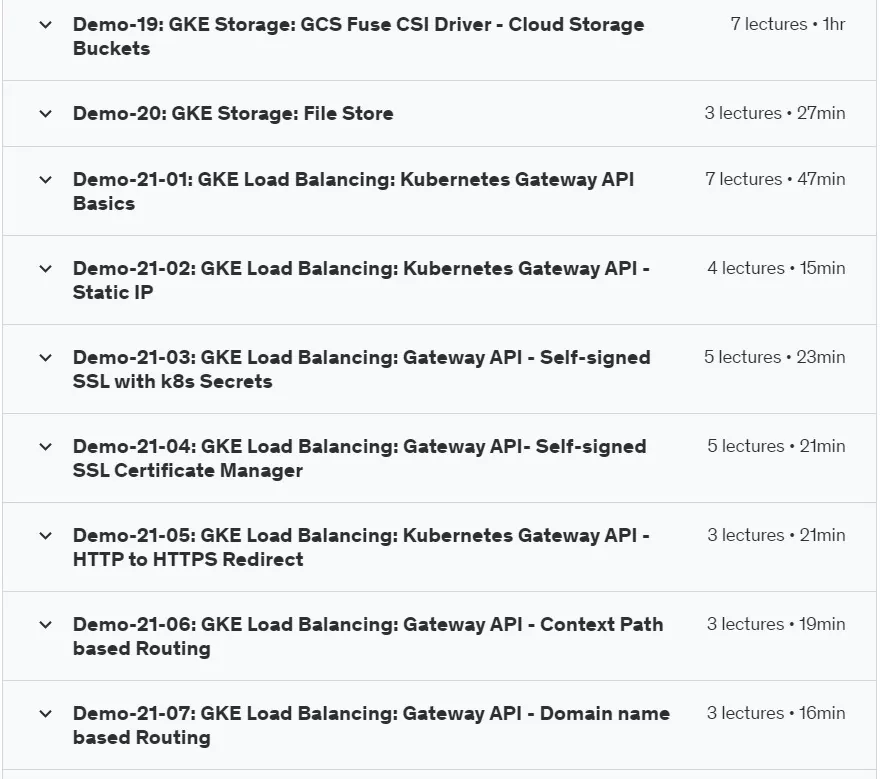This screenshot has height=779, width=880.
Task: Click the '7 lectures • 1hr' summary
Action: pyautogui.click(x=788, y=24)
